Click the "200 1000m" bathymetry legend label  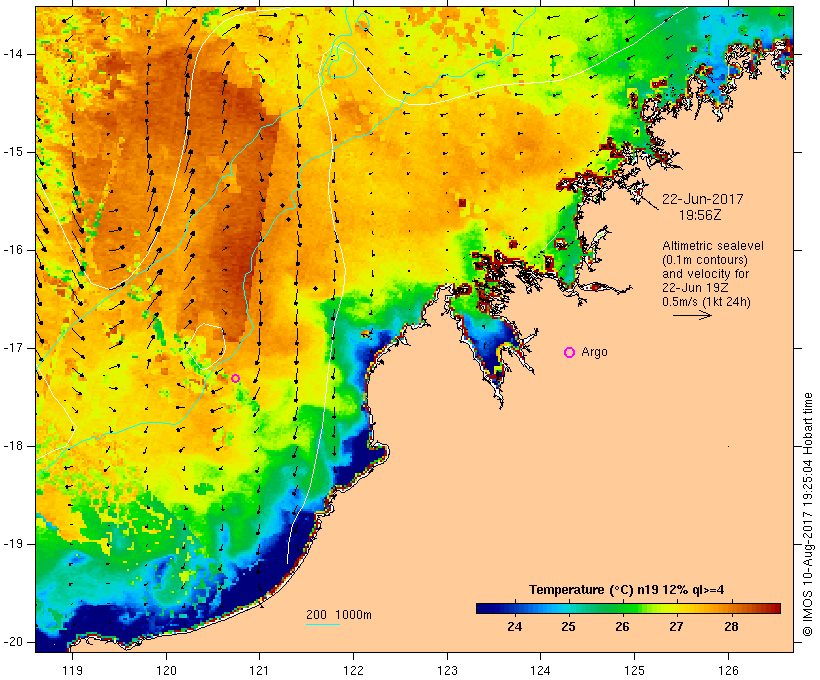[x=339, y=615]
